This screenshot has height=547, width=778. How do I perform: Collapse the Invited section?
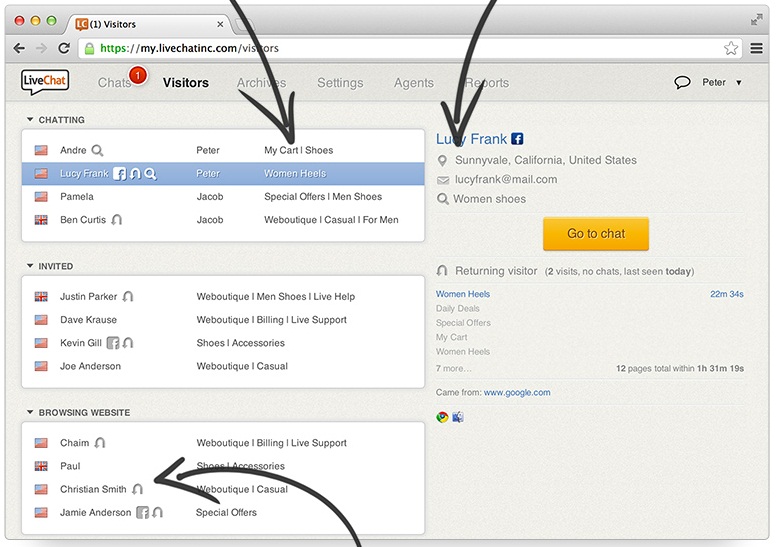(x=30, y=267)
